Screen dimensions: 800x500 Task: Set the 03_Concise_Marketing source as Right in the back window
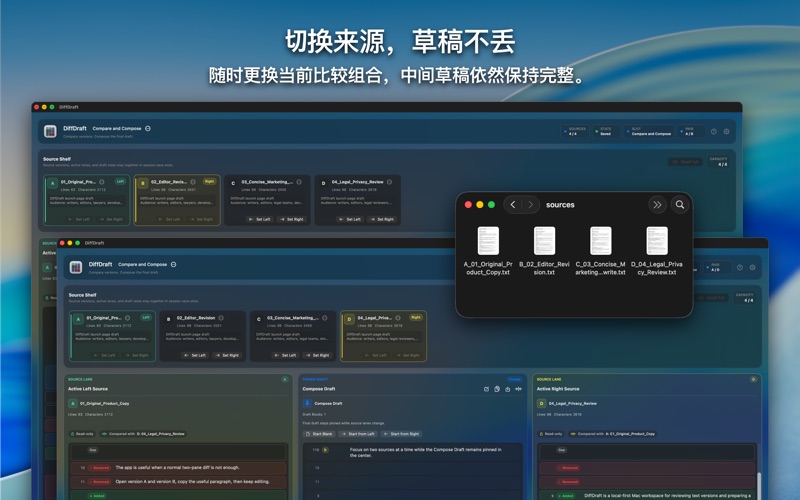click(x=292, y=219)
